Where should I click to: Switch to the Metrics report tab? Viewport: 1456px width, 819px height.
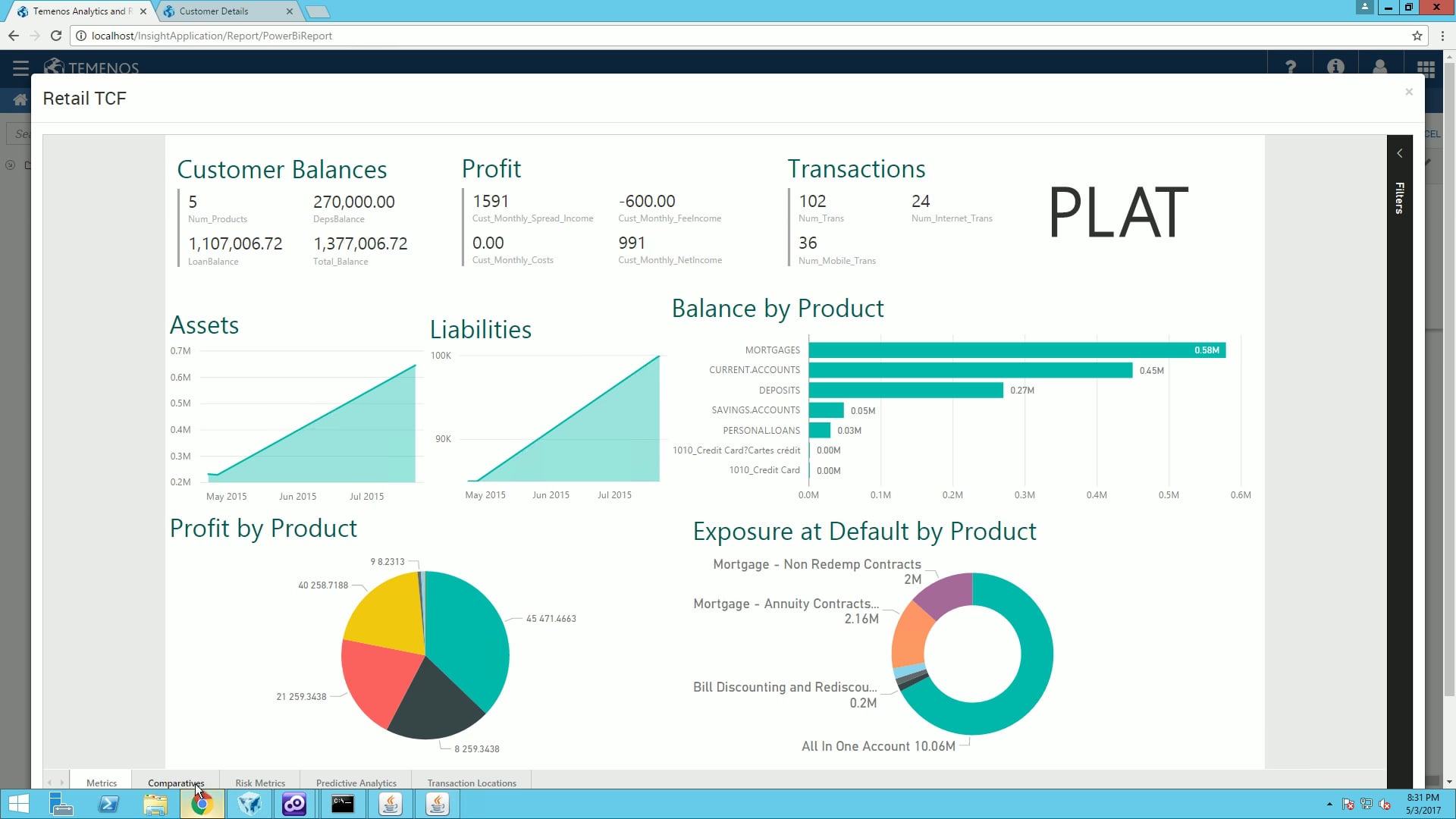[x=102, y=783]
